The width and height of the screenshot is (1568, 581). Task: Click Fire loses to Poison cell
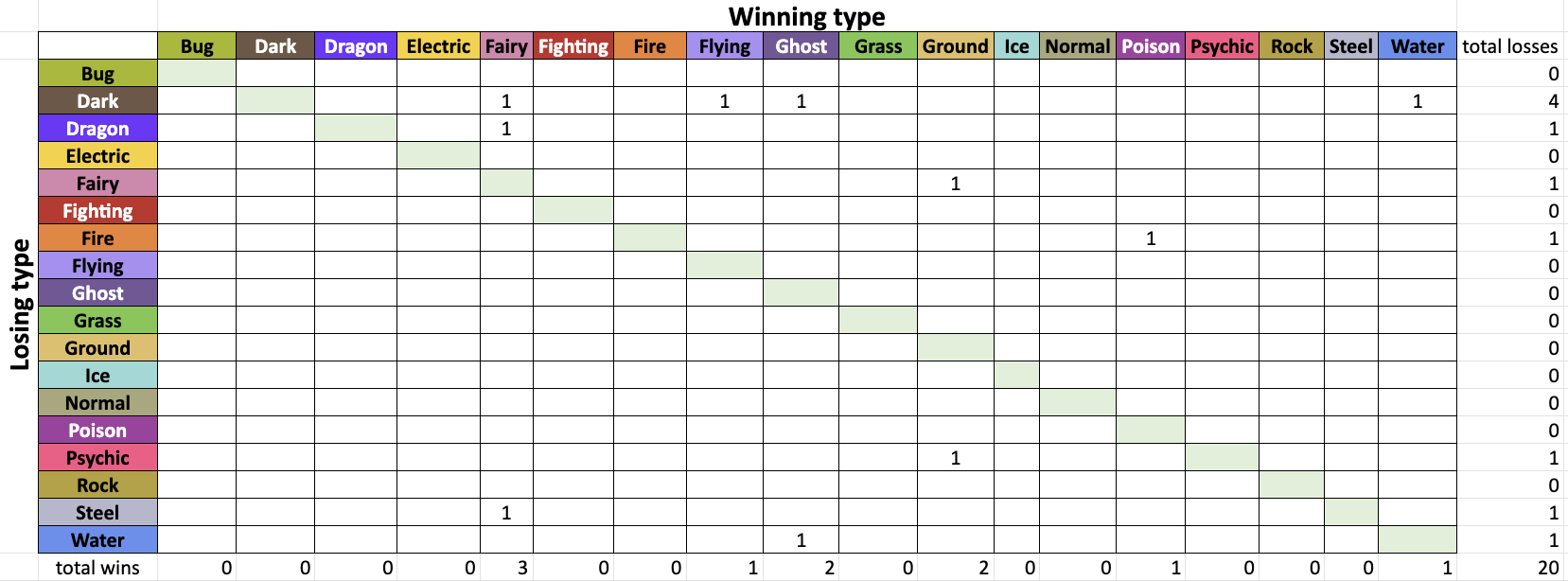[1151, 238]
